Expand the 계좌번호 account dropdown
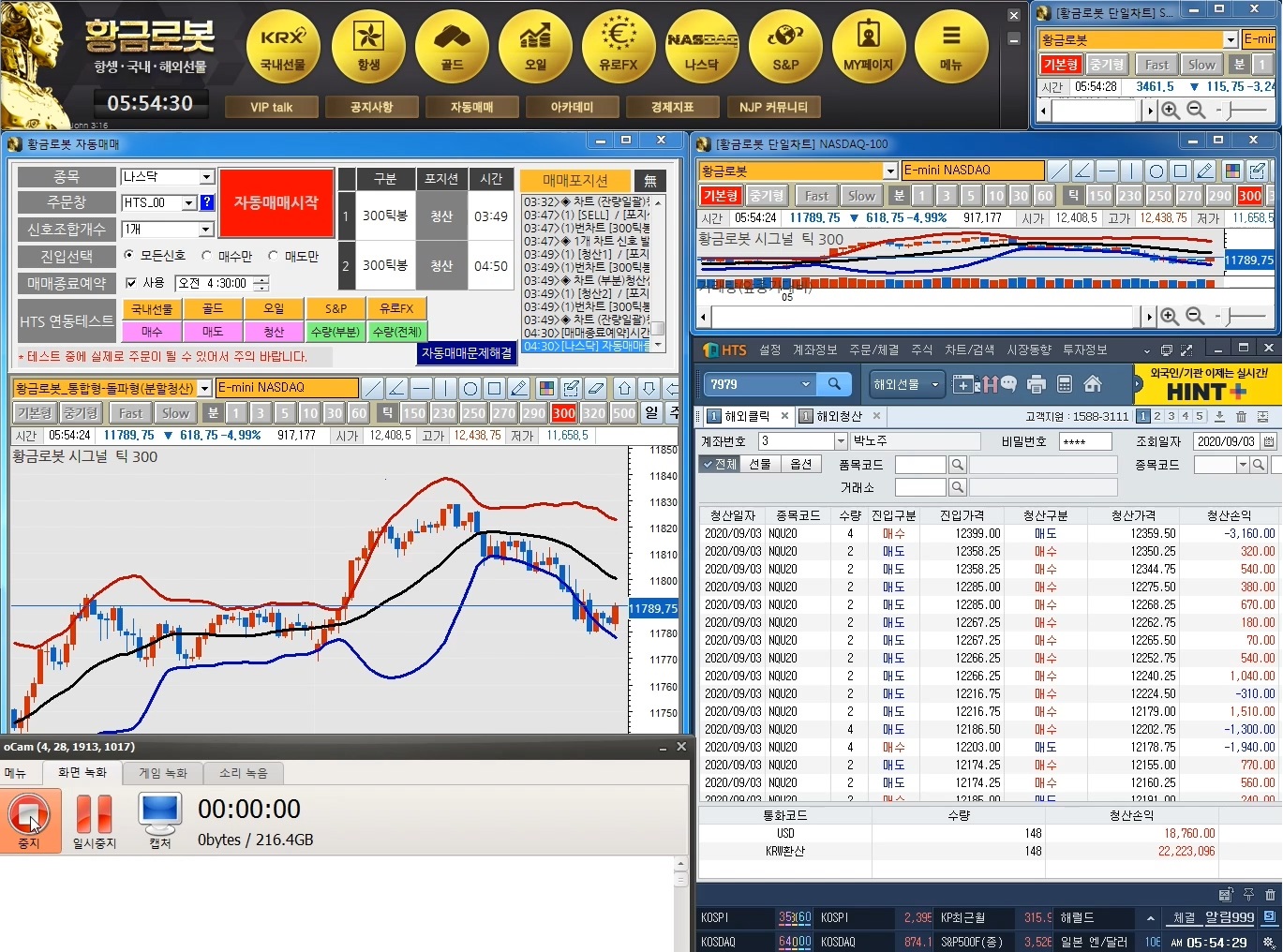This screenshot has height=952, width=1283. pyautogui.click(x=841, y=441)
